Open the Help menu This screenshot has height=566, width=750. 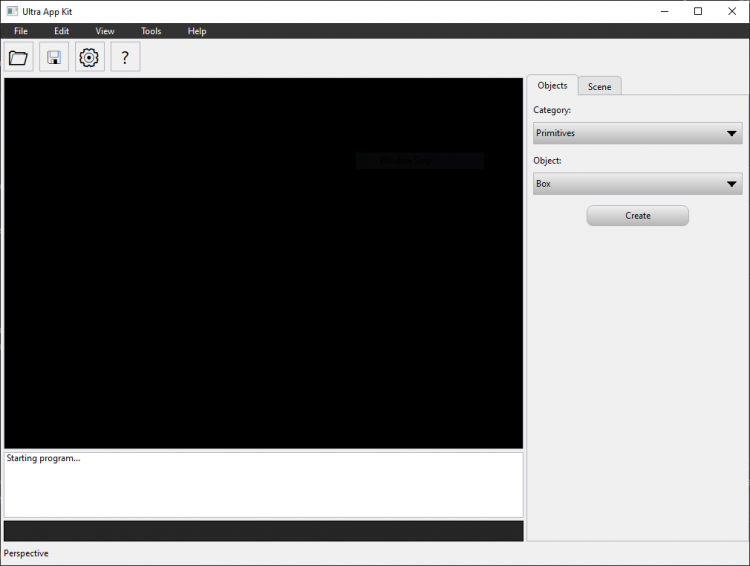coord(197,31)
